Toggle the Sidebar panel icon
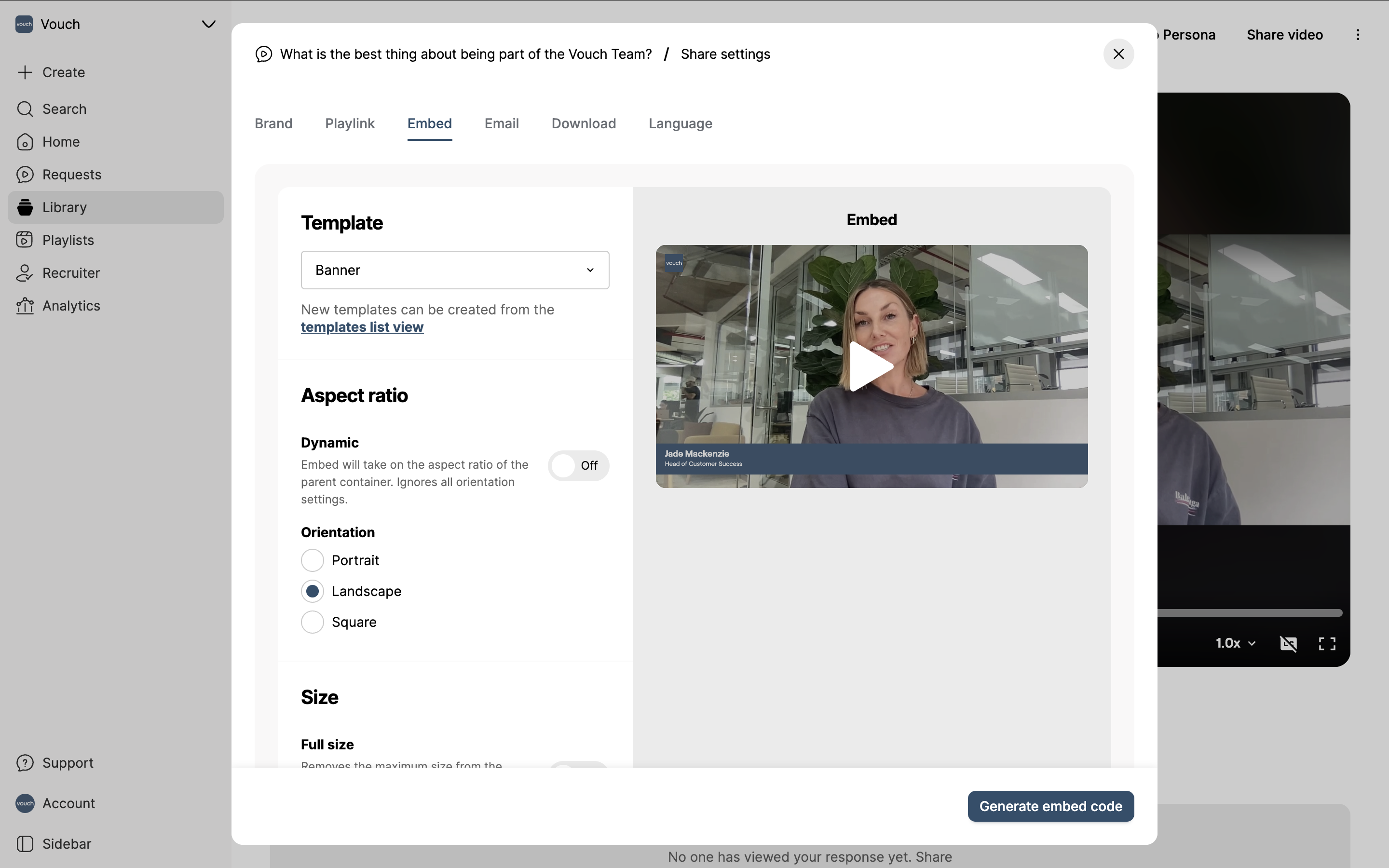 (25, 844)
